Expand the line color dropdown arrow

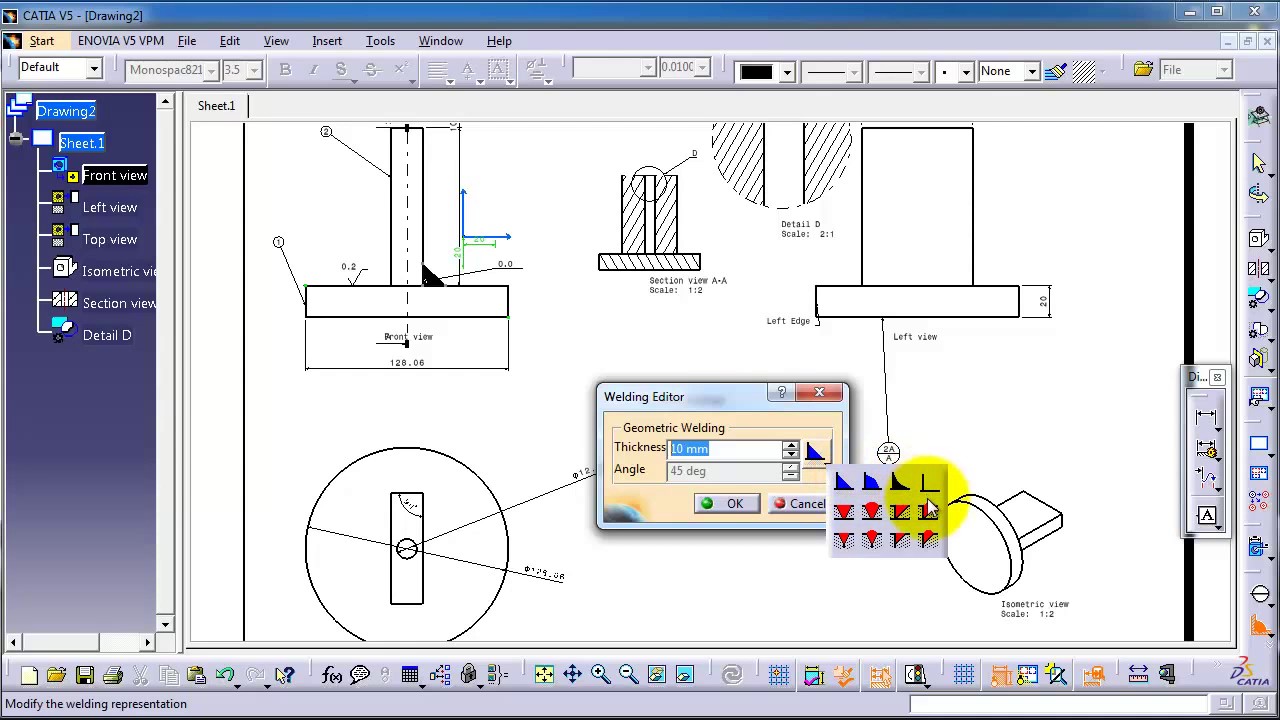tap(787, 72)
